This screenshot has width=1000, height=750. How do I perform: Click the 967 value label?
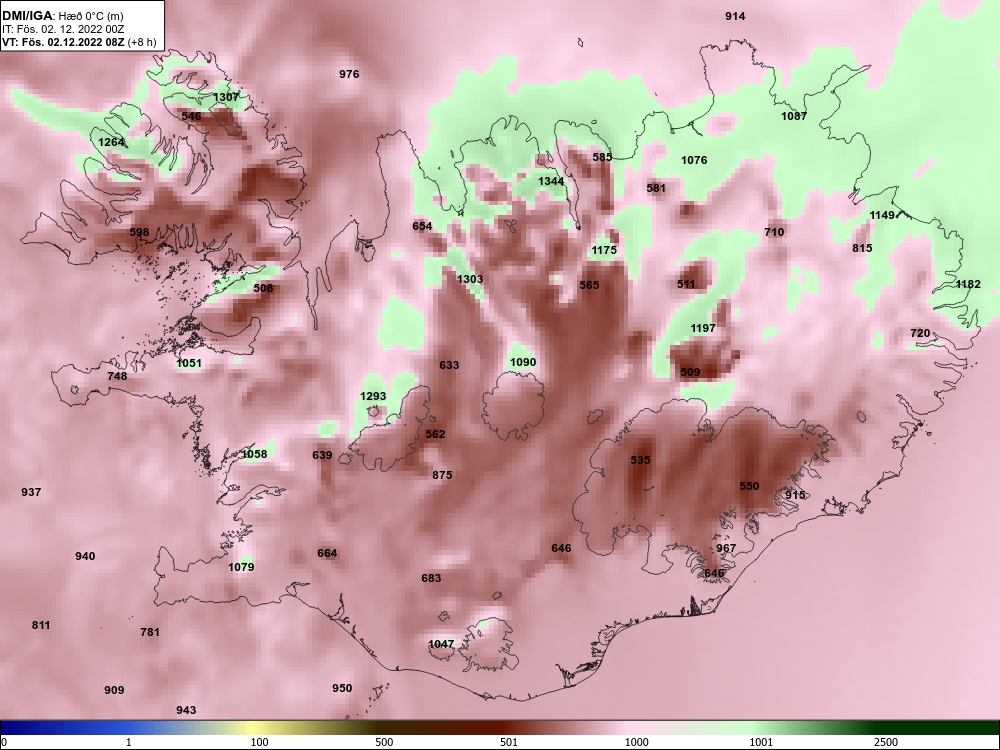pyautogui.click(x=726, y=547)
